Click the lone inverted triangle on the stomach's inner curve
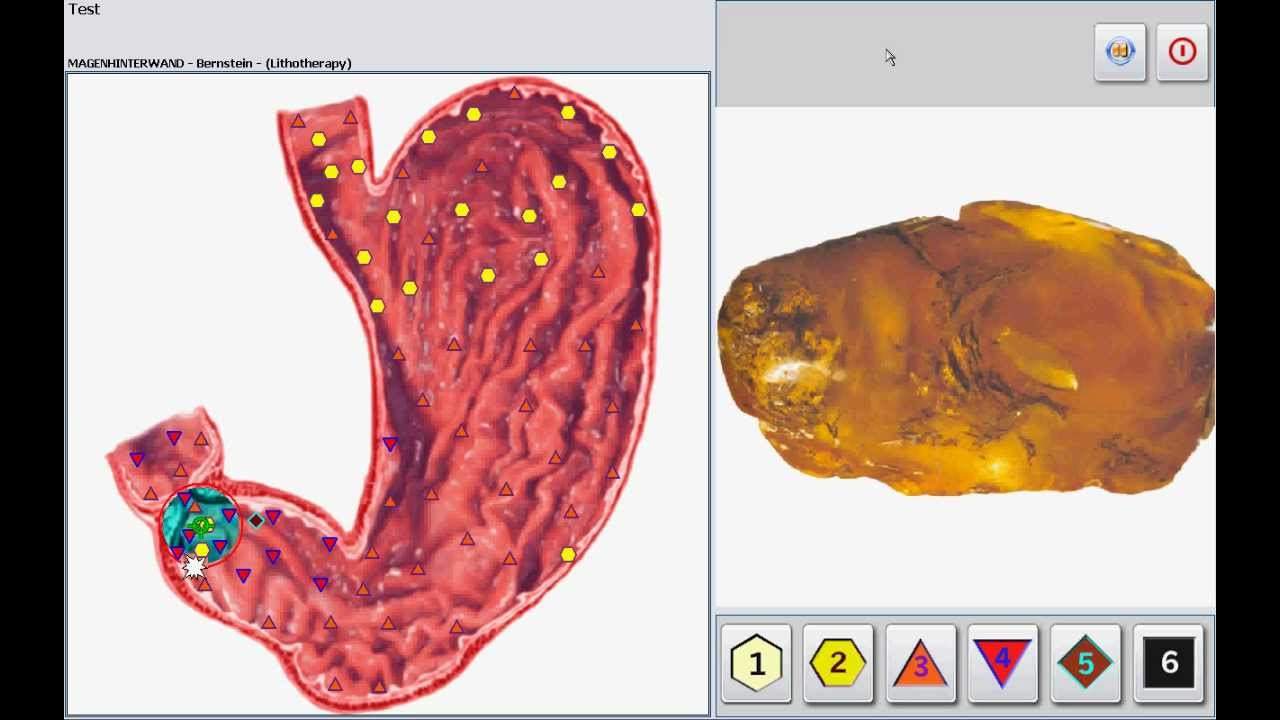The width and height of the screenshot is (1280, 720). pos(390,444)
